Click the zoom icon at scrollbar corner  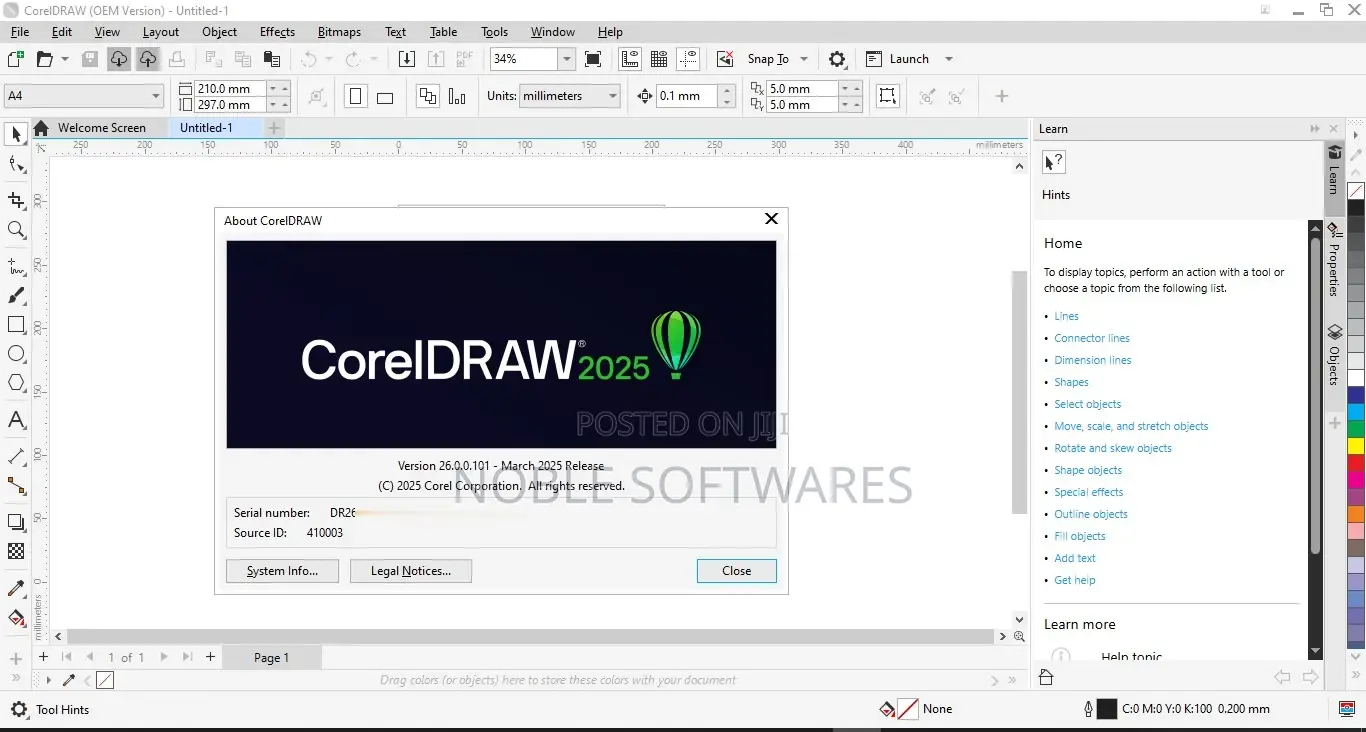(1019, 636)
